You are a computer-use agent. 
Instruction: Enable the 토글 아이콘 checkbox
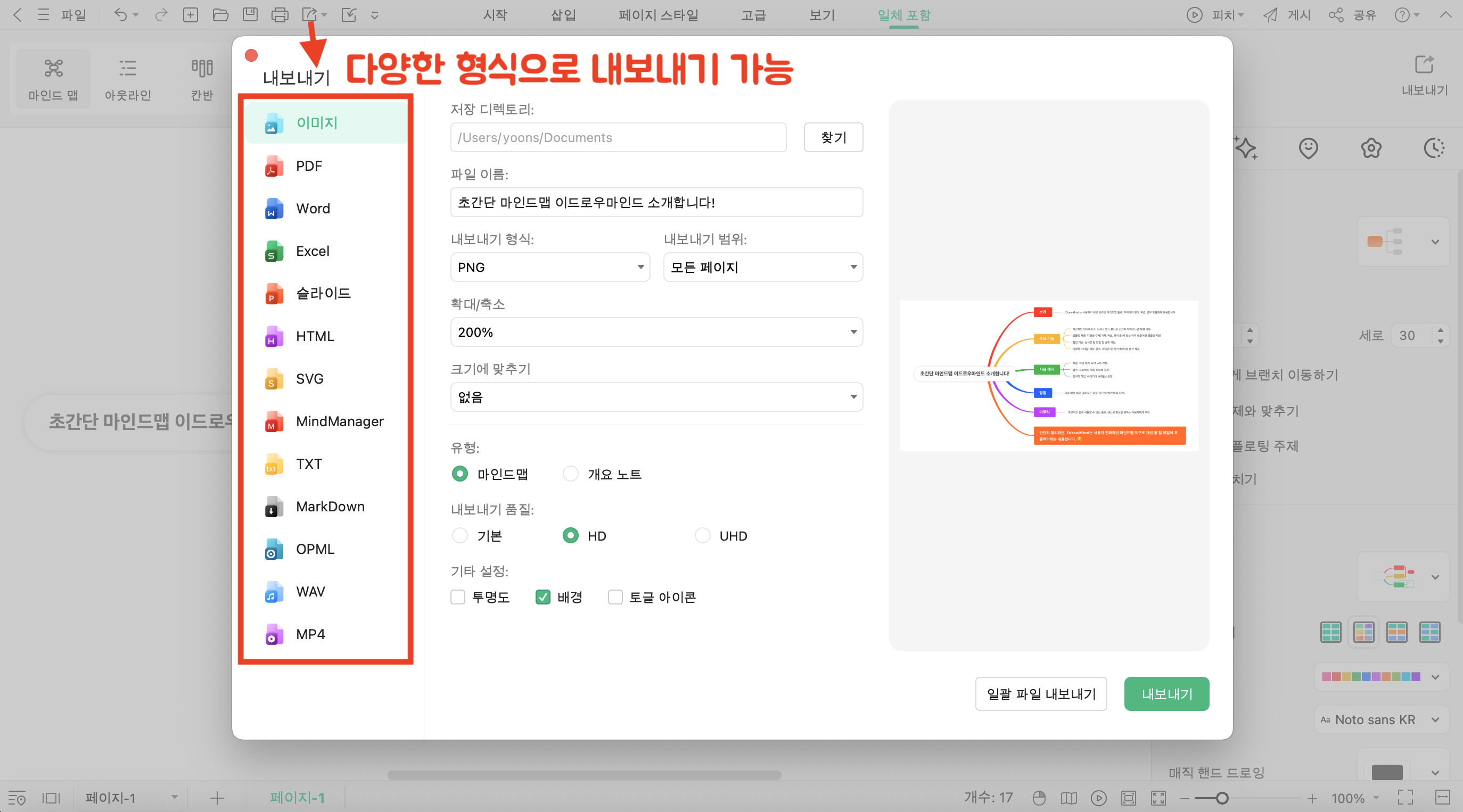(x=615, y=597)
